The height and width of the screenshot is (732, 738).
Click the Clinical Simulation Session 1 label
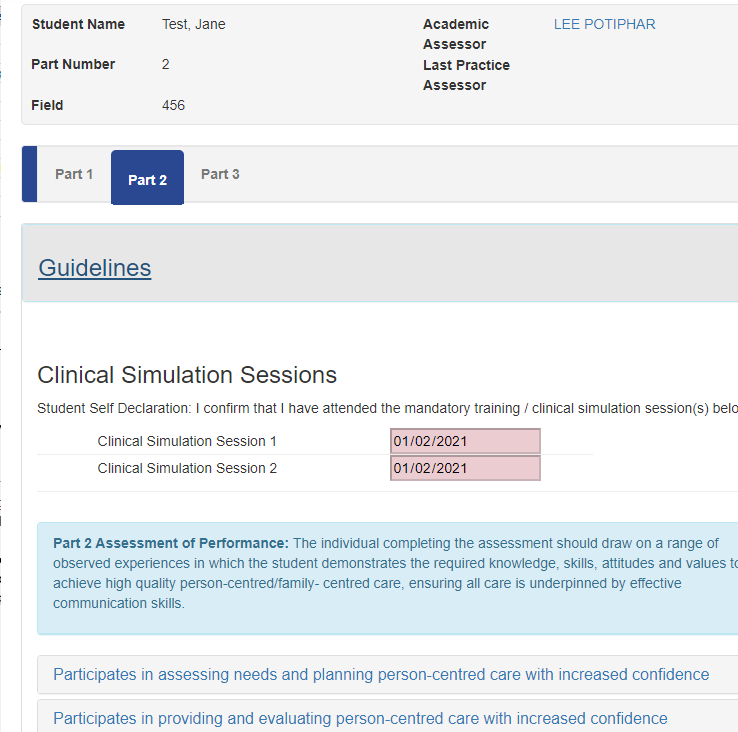tap(187, 441)
